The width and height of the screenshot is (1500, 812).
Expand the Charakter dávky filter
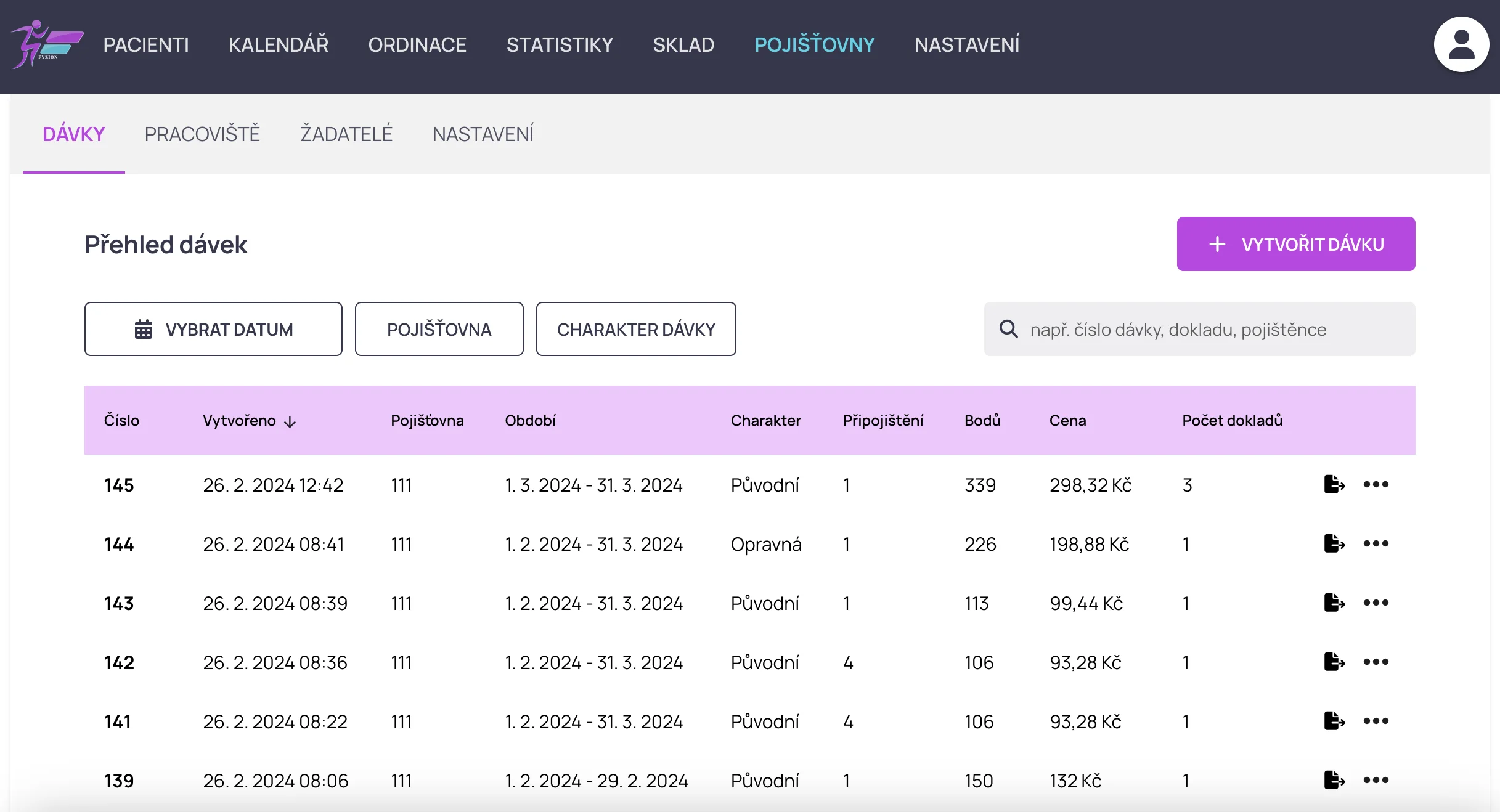pos(635,329)
